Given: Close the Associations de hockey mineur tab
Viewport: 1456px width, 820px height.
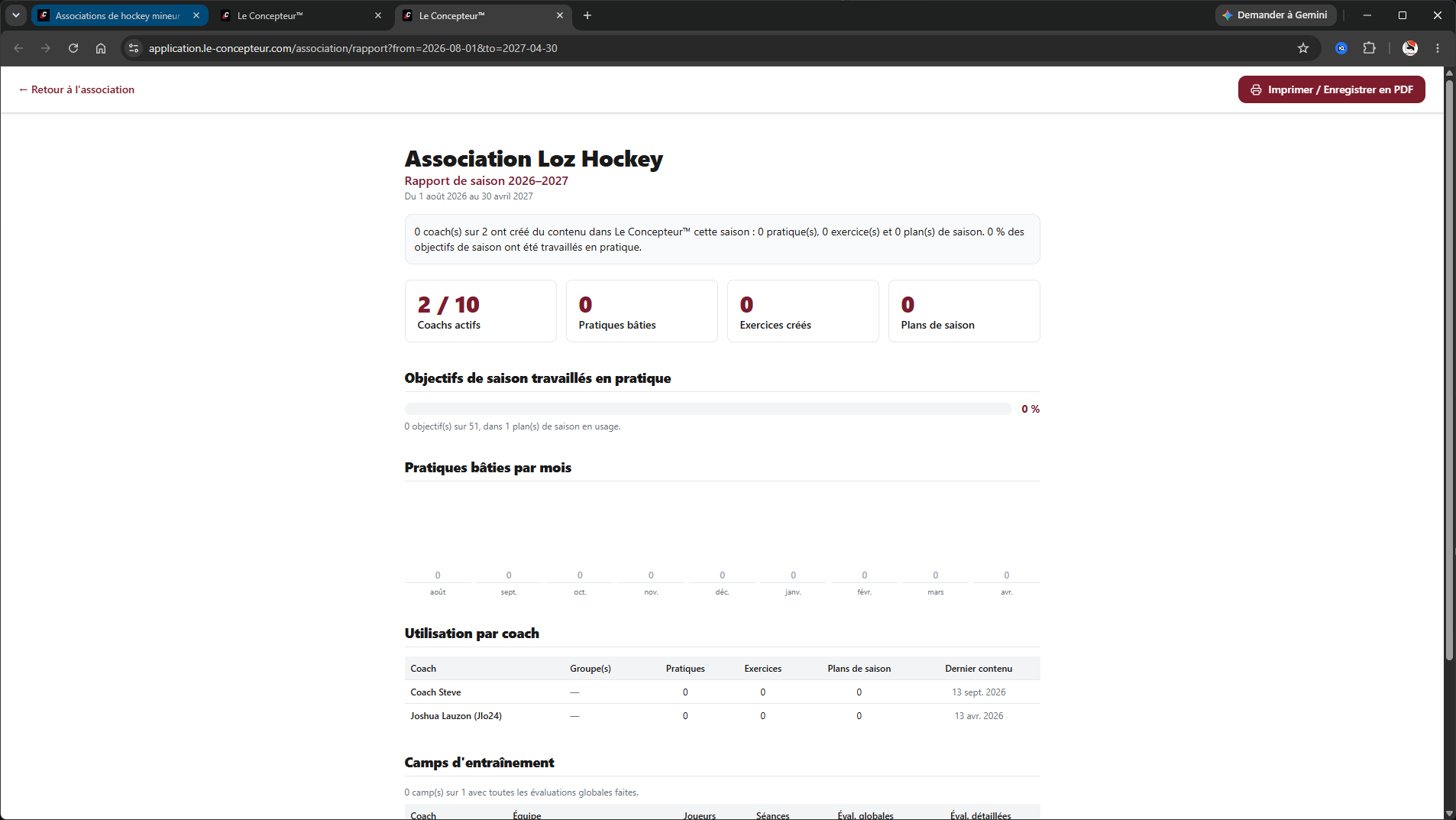Looking at the screenshot, I should [196, 15].
